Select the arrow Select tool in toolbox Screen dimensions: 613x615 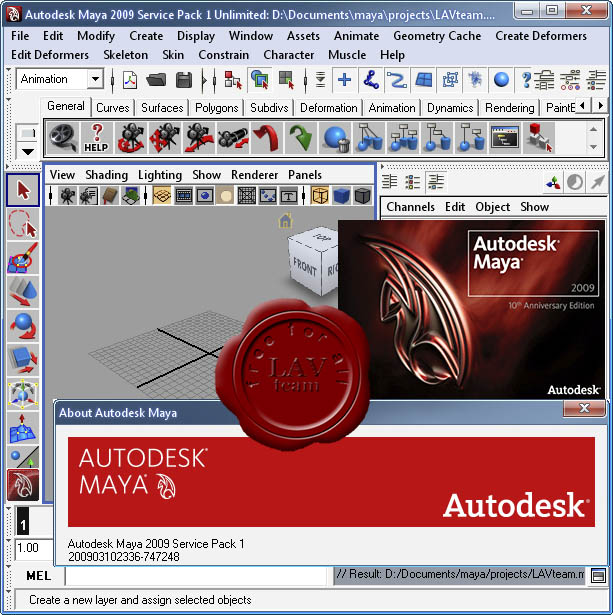pos(23,190)
